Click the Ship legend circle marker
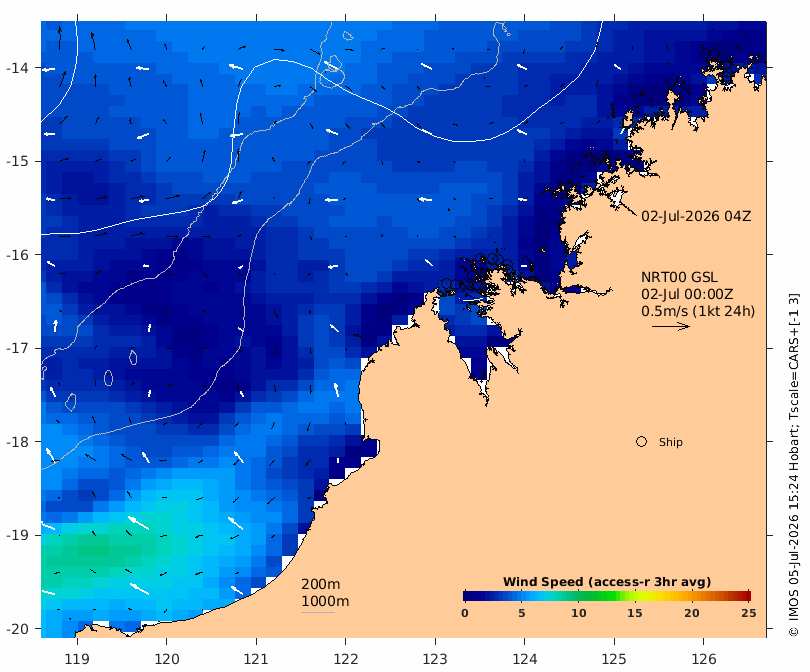The height and width of the screenshot is (672, 810). coord(641,442)
